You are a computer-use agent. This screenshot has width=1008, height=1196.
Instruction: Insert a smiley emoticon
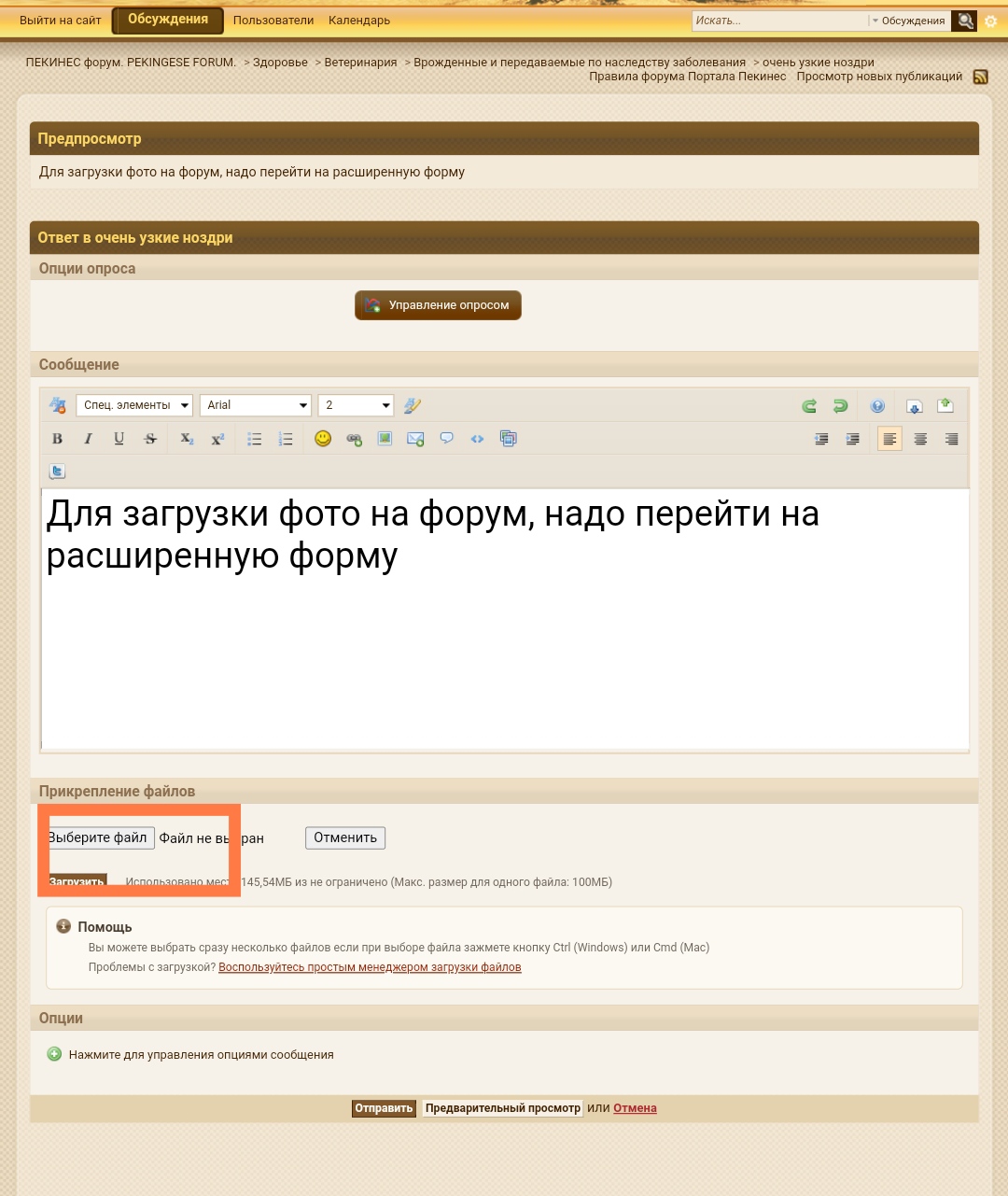(323, 439)
